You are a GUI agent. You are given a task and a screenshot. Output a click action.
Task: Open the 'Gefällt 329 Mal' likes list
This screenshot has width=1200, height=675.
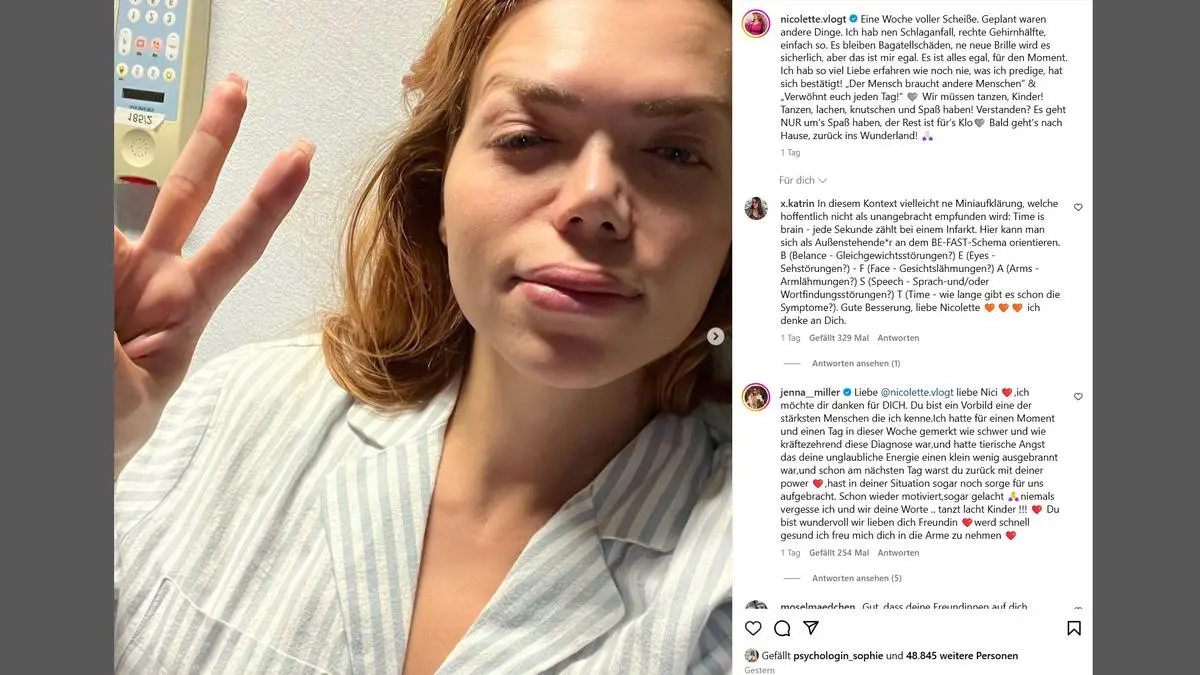pyautogui.click(x=839, y=338)
